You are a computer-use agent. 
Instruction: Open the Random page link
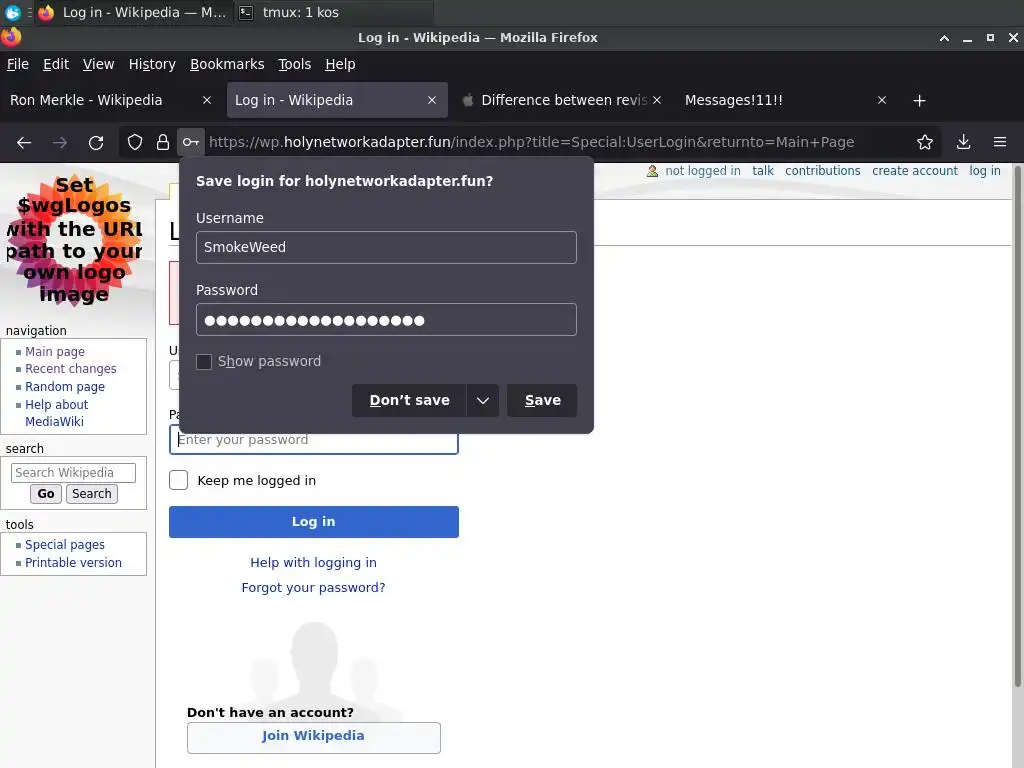click(65, 387)
